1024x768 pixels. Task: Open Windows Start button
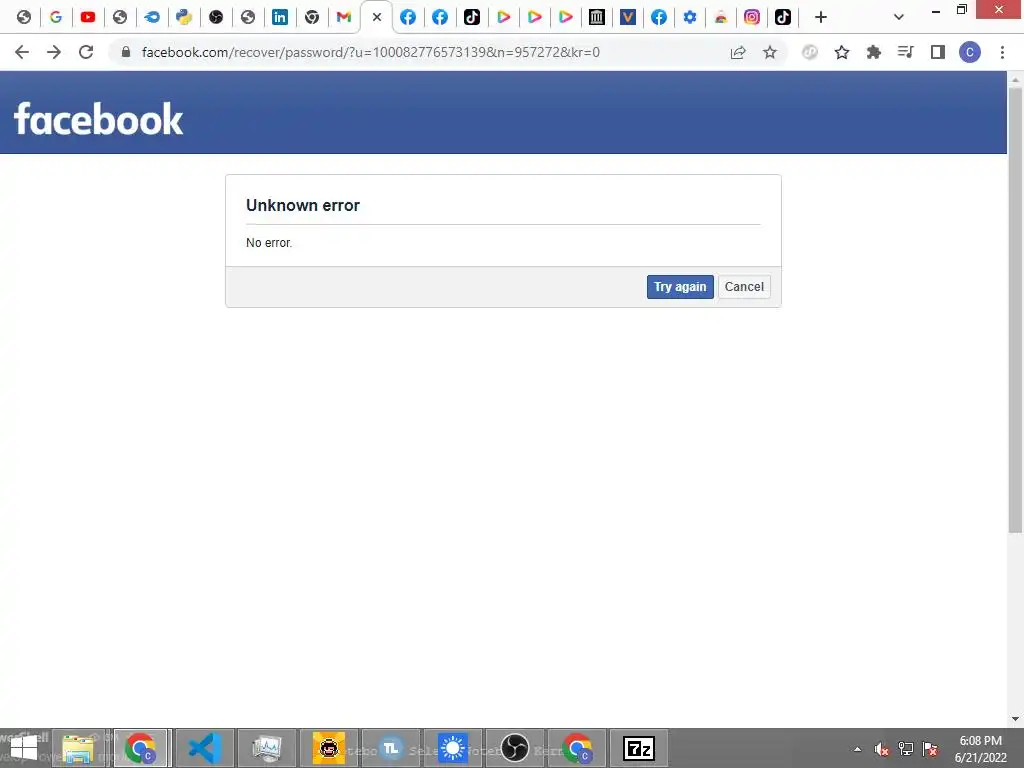(x=24, y=748)
